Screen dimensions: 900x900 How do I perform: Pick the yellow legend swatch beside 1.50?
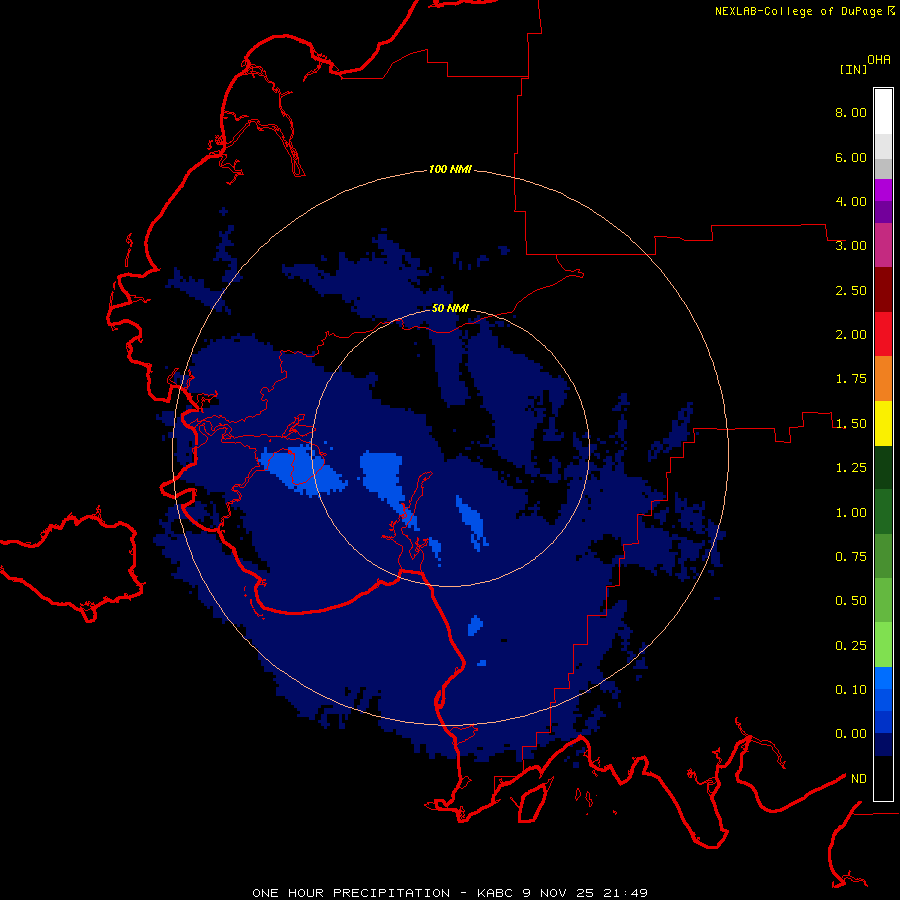(x=883, y=423)
